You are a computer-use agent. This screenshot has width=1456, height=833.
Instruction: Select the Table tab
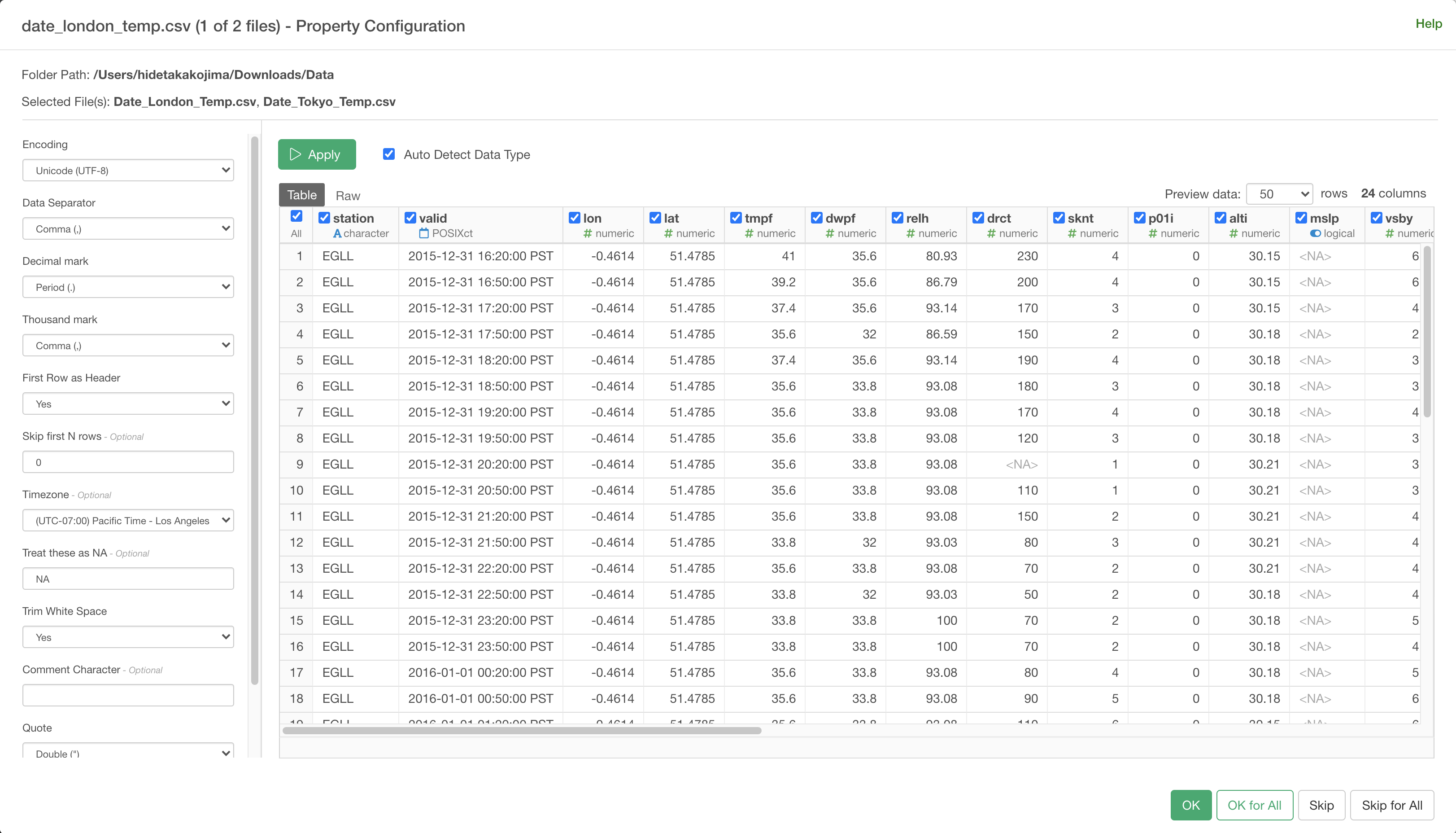pos(301,195)
